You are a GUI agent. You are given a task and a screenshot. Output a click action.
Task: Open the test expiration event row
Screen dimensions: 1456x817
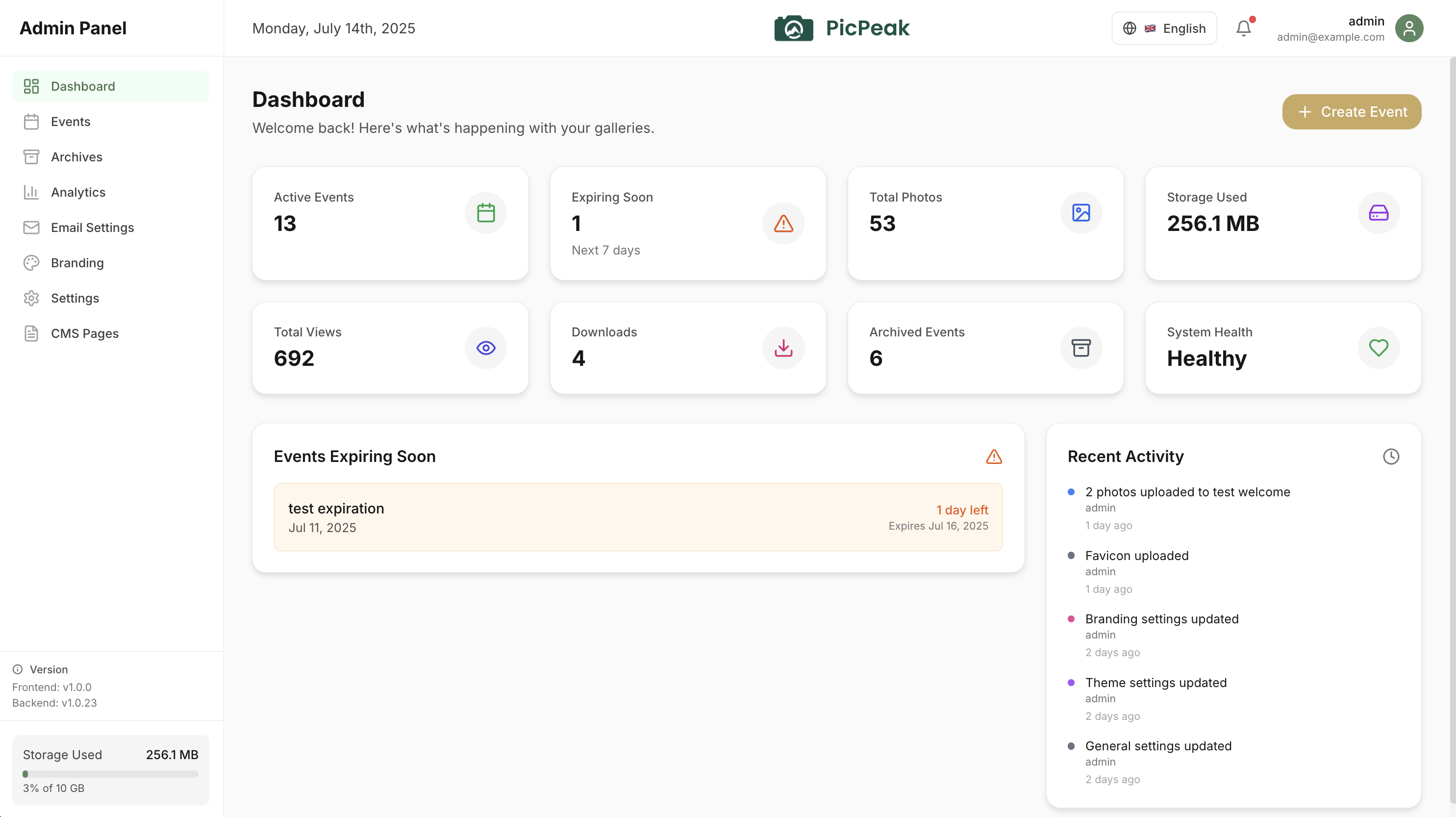tap(638, 517)
